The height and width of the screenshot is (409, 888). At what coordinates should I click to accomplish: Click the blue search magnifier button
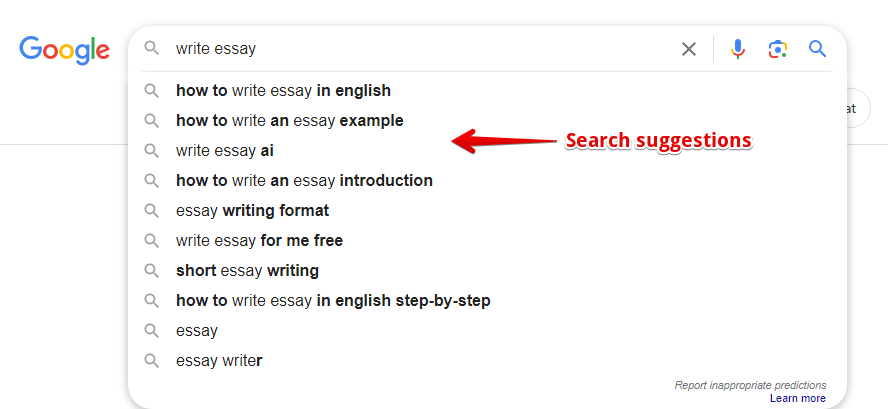pos(818,49)
